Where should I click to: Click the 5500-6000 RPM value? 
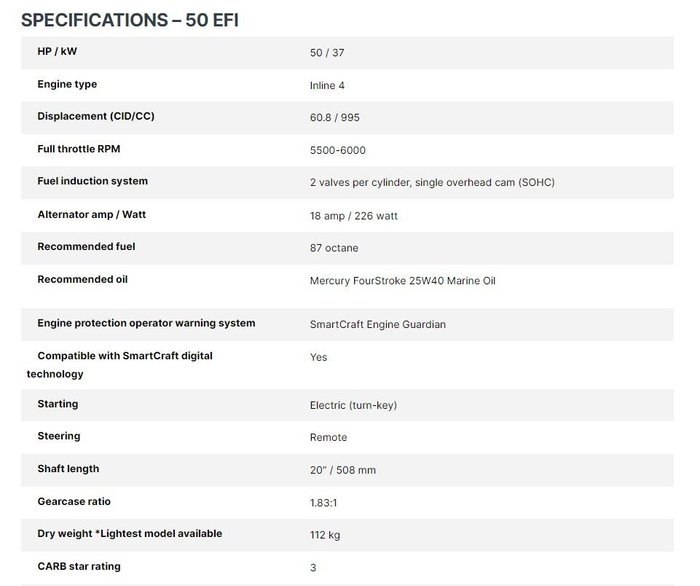point(338,150)
